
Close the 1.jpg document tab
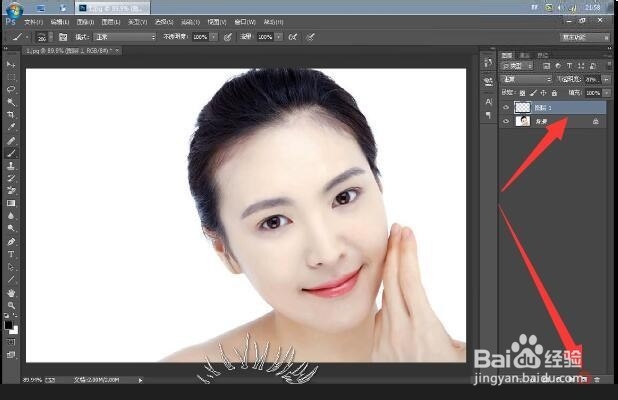tap(117, 50)
